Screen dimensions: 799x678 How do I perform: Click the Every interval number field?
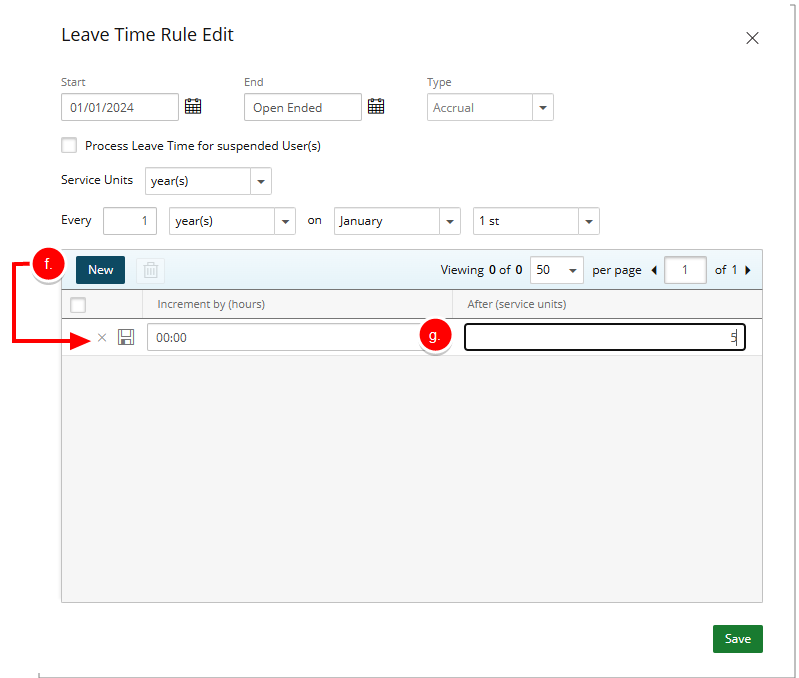click(129, 221)
